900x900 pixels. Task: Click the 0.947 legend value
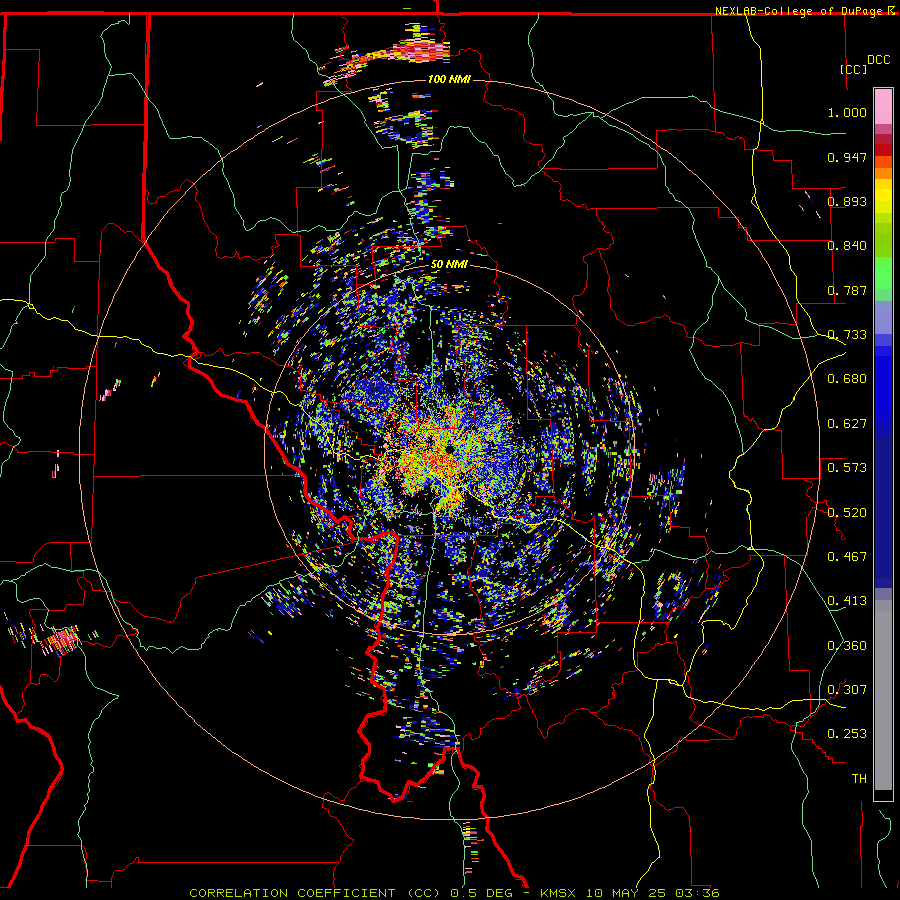point(847,157)
